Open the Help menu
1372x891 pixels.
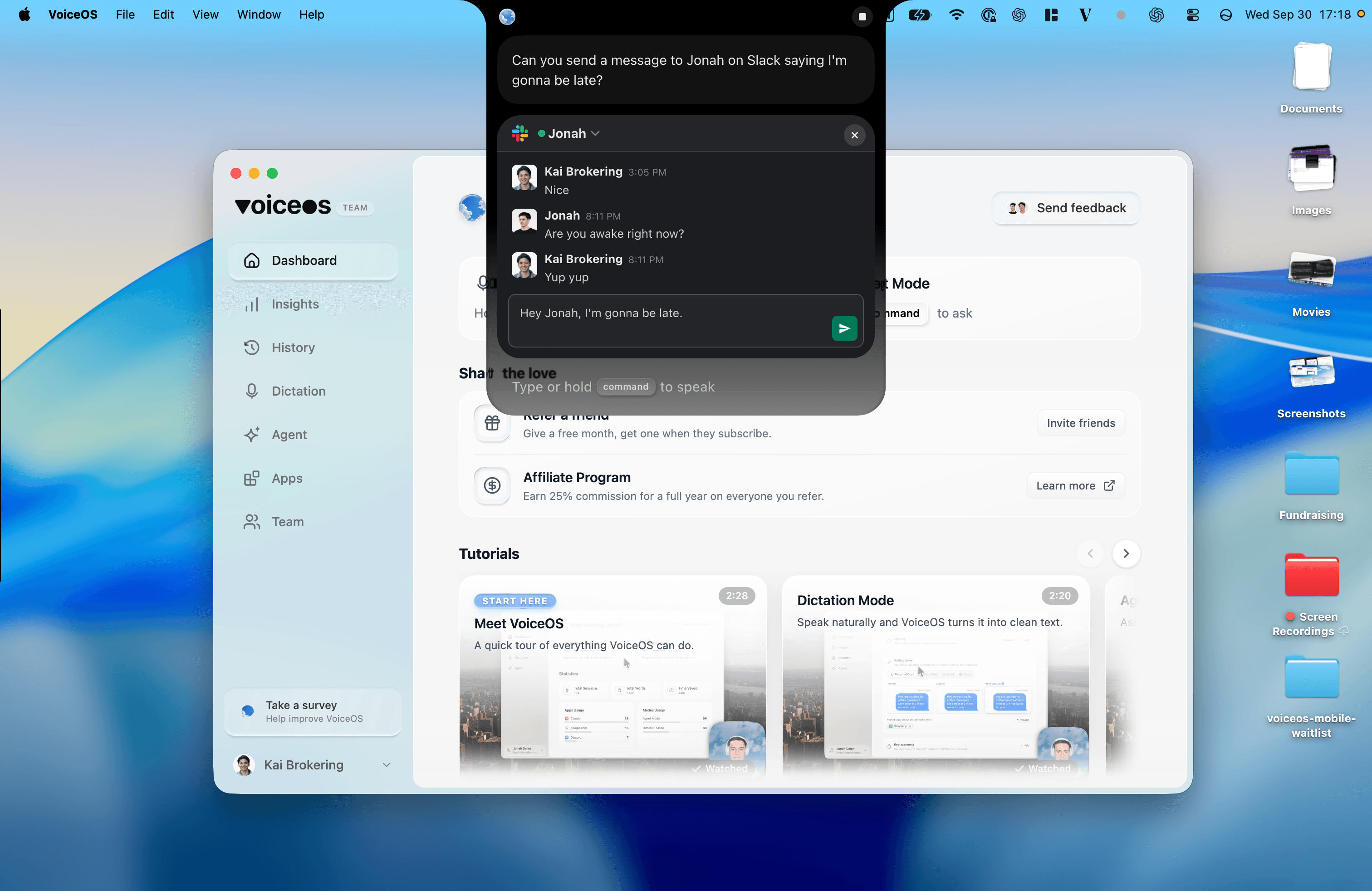[311, 15]
